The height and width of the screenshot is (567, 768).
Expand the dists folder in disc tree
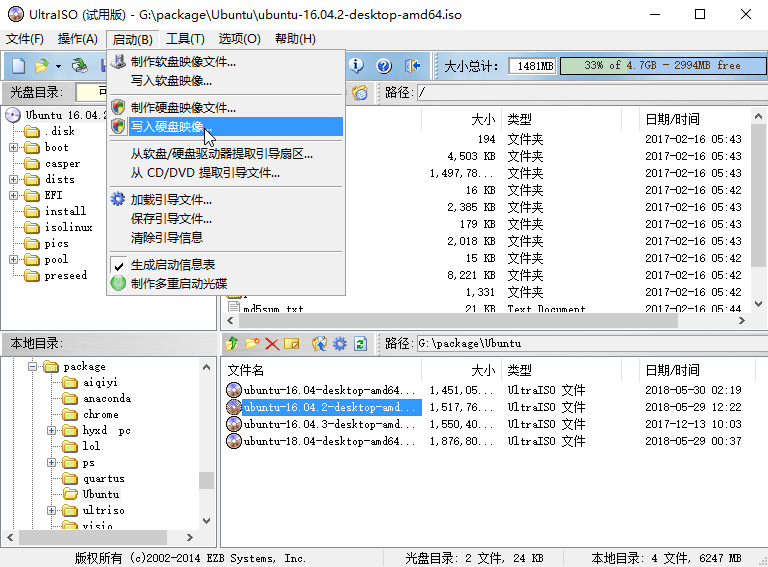click(x=13, y=179)
